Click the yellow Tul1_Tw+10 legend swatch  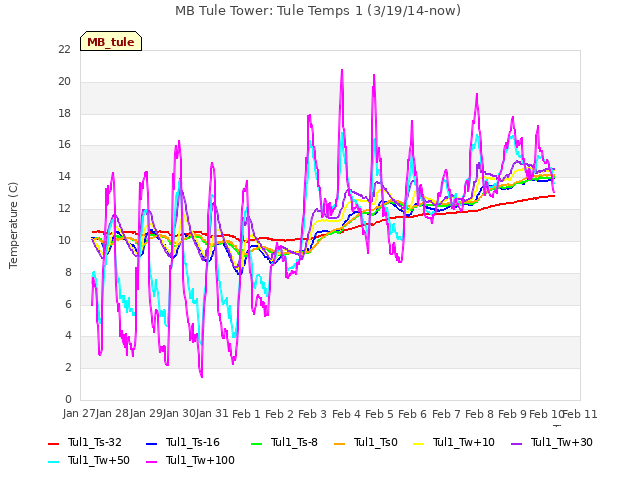(x=419, y=444)
